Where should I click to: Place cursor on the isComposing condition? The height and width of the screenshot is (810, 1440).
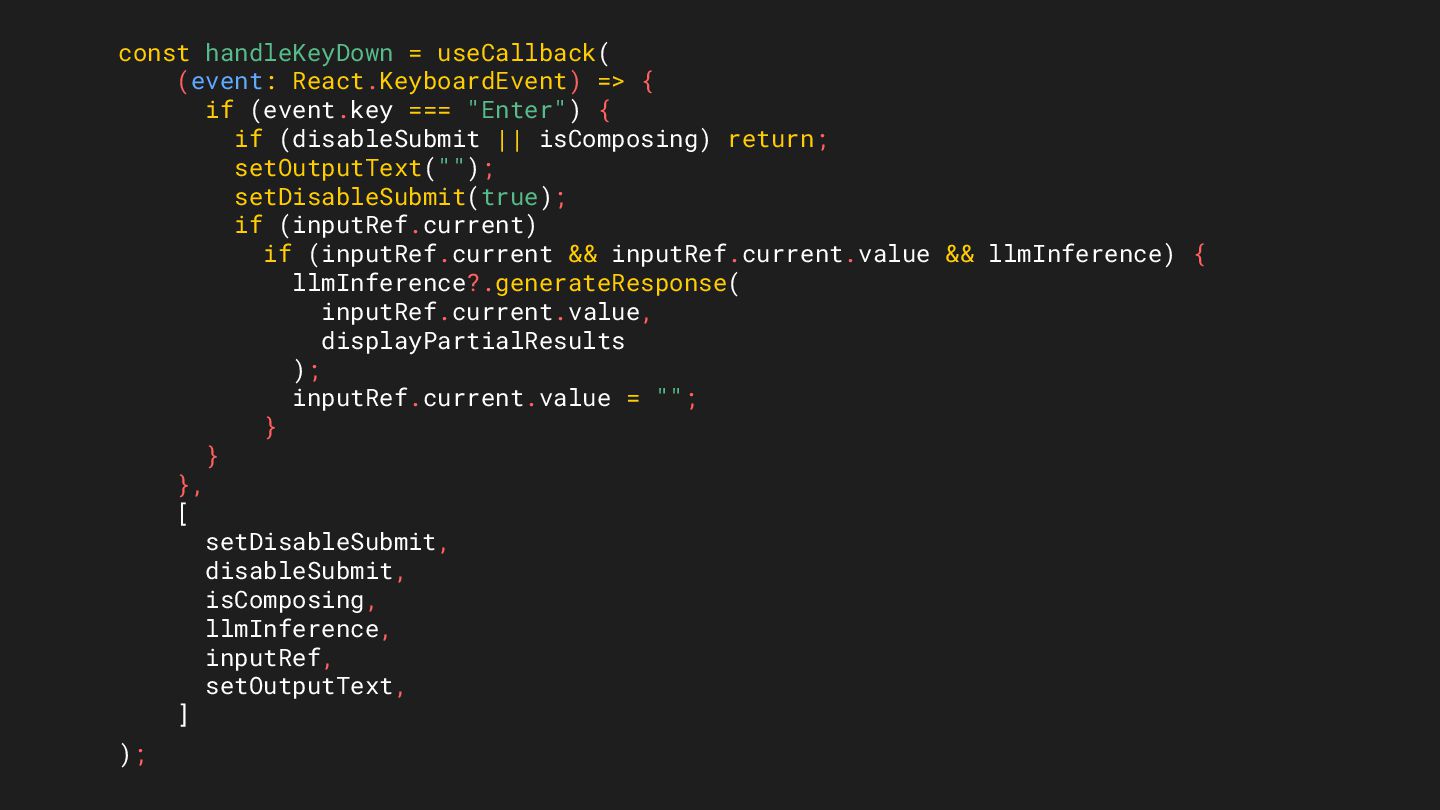click(617, 139)
